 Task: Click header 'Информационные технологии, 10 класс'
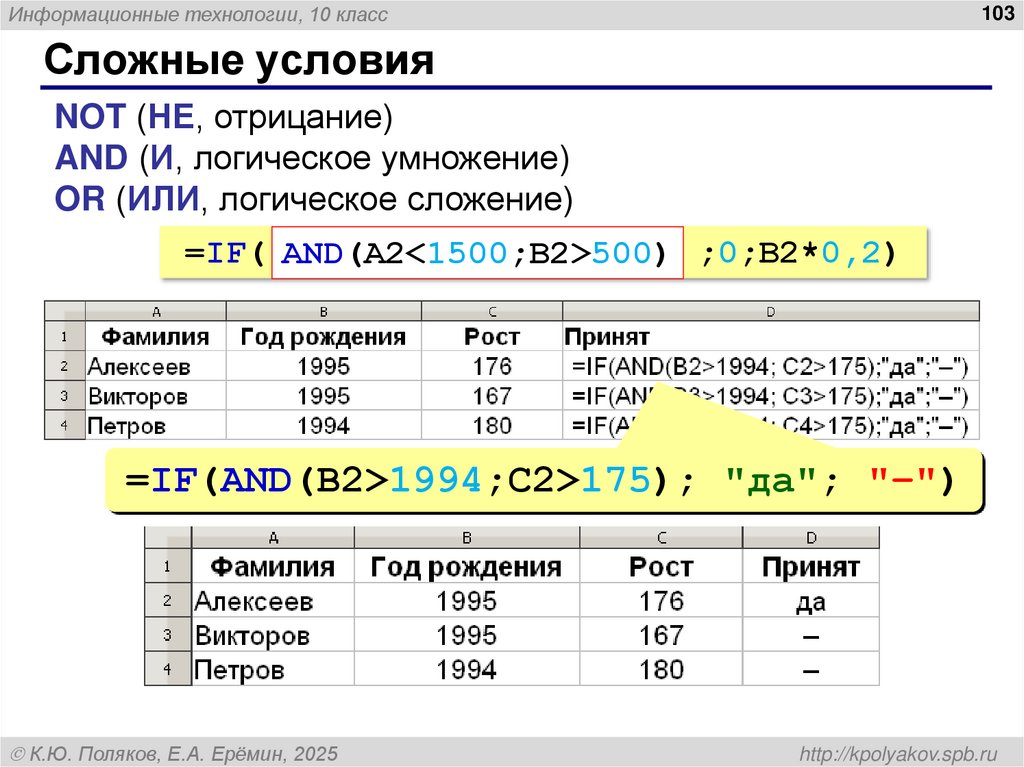click(x=198, y=14)
